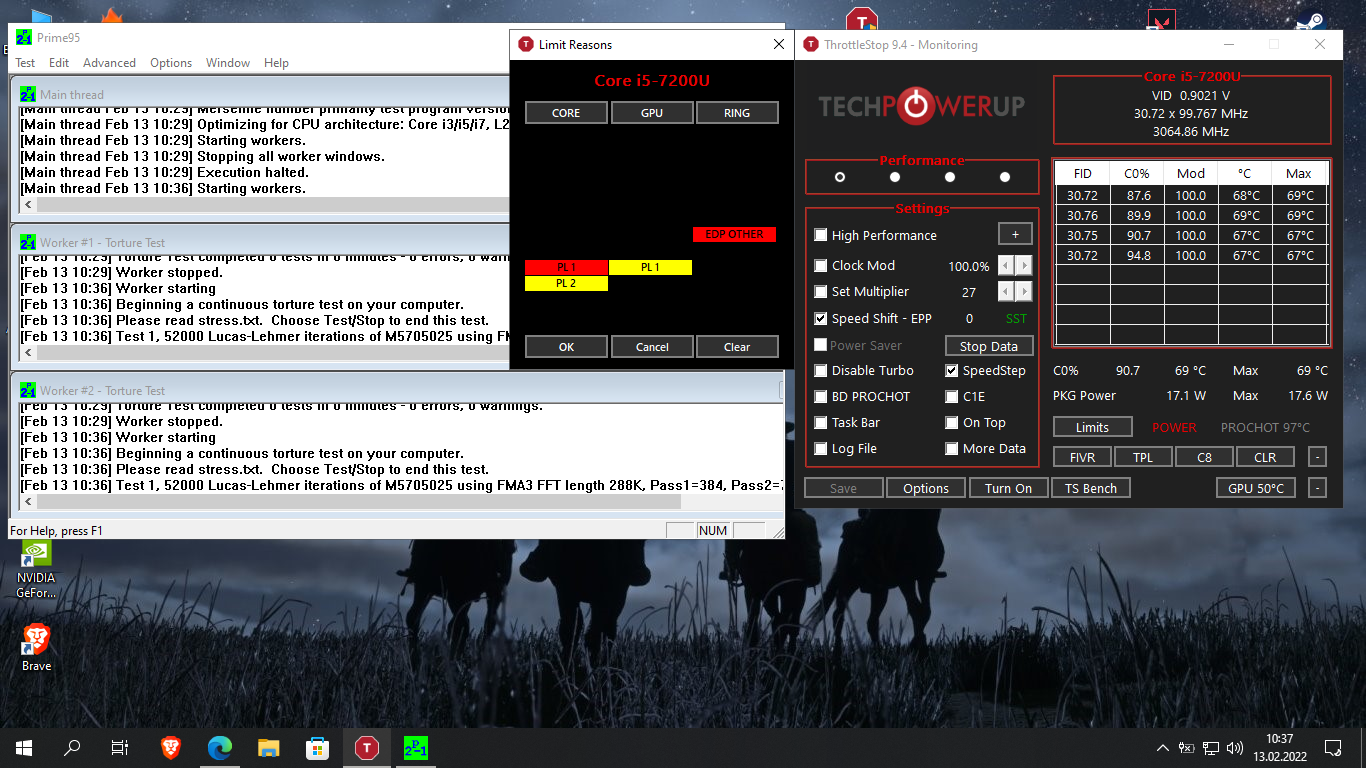Viewport: 1366px width, 768px height.
Task: Click the Worker #2 window icon
Action: click(x=28, y=391)
